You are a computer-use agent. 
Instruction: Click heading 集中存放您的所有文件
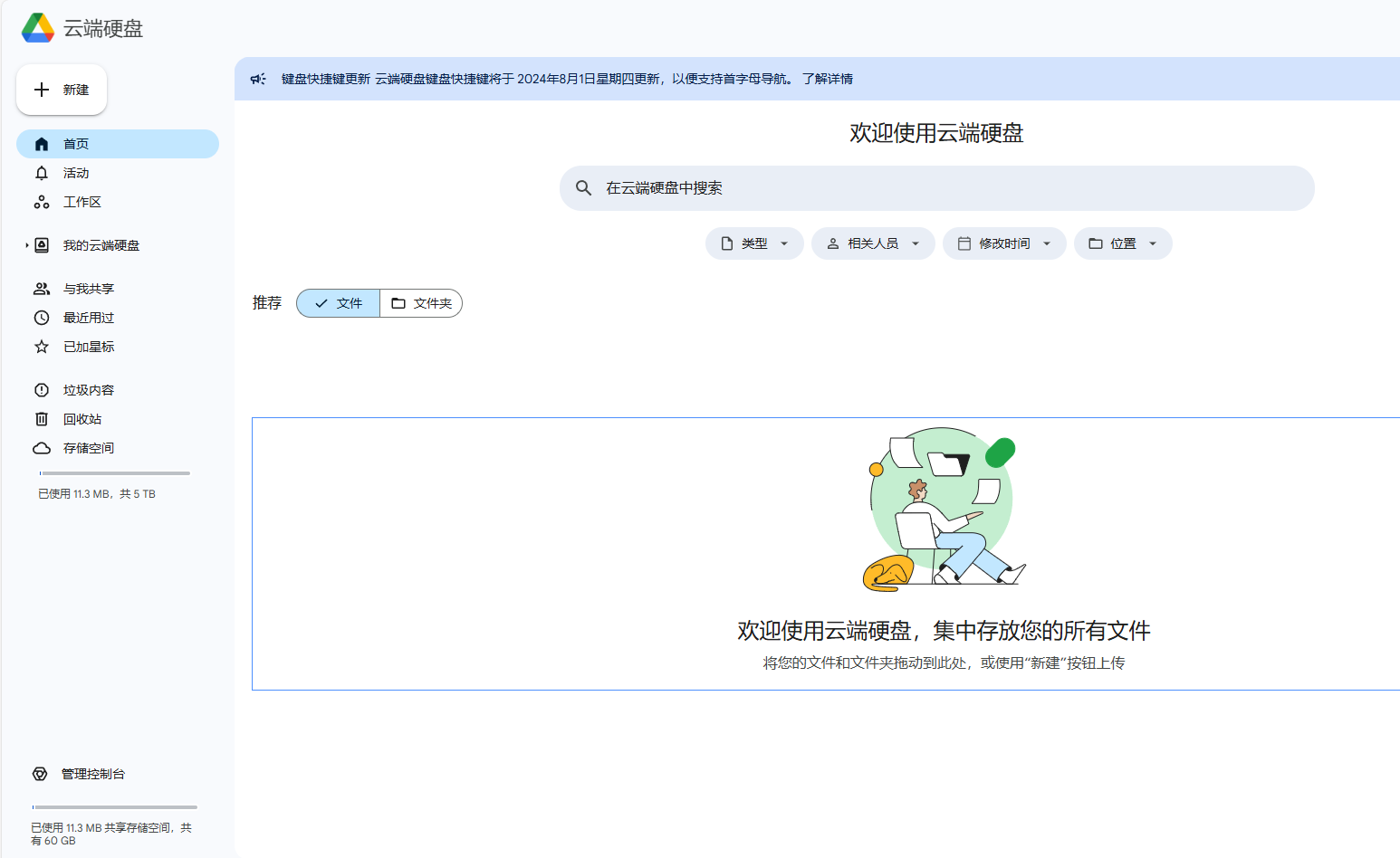click(x=1041, y=631)
